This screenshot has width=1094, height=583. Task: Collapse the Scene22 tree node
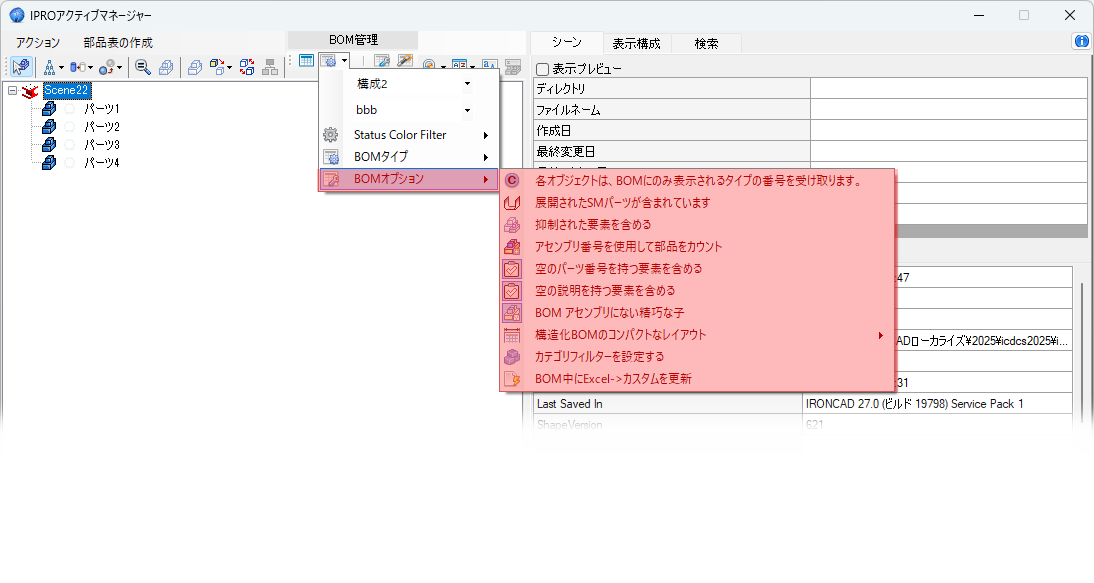point(12,91)
